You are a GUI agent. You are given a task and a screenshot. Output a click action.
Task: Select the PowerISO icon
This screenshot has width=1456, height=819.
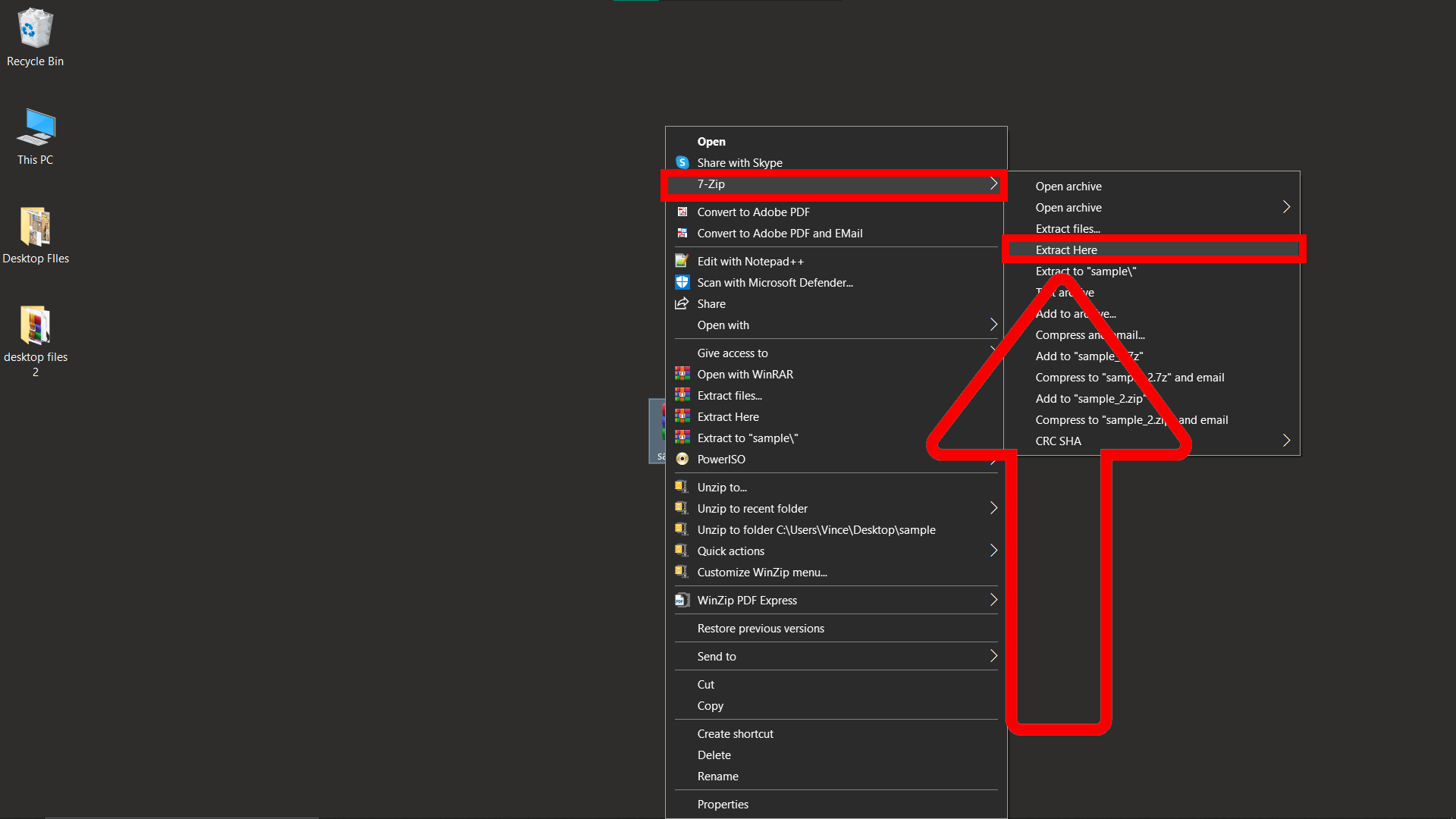point(682,459)
